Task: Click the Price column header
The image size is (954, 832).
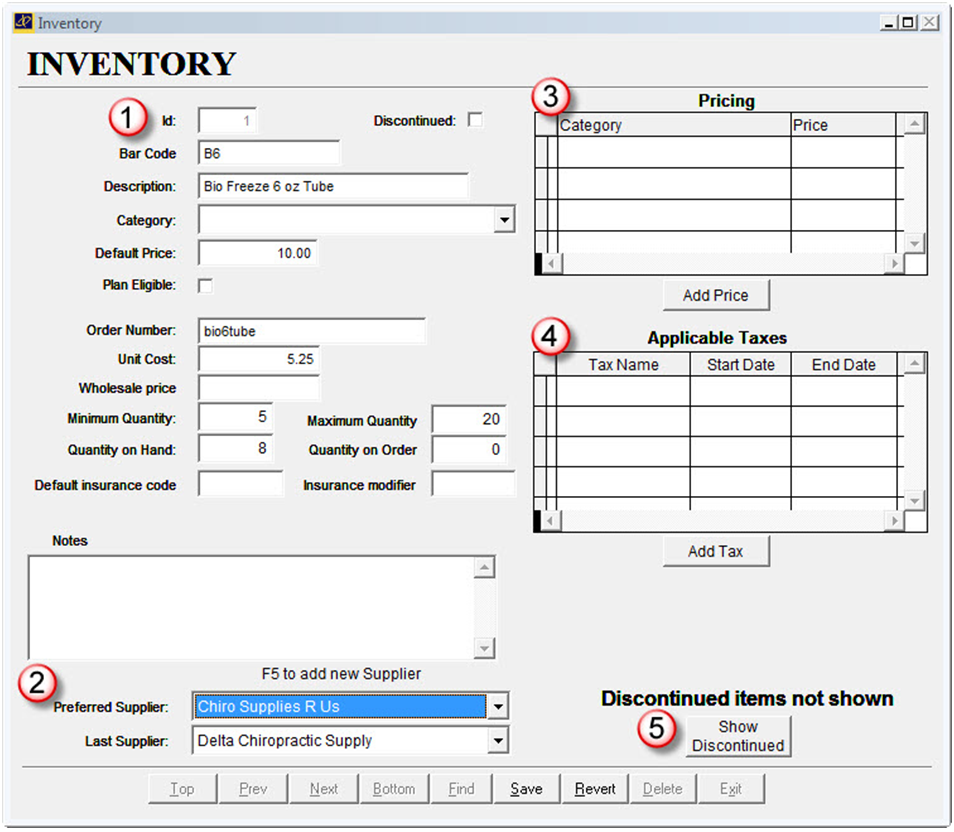Action: pos(843,125)
